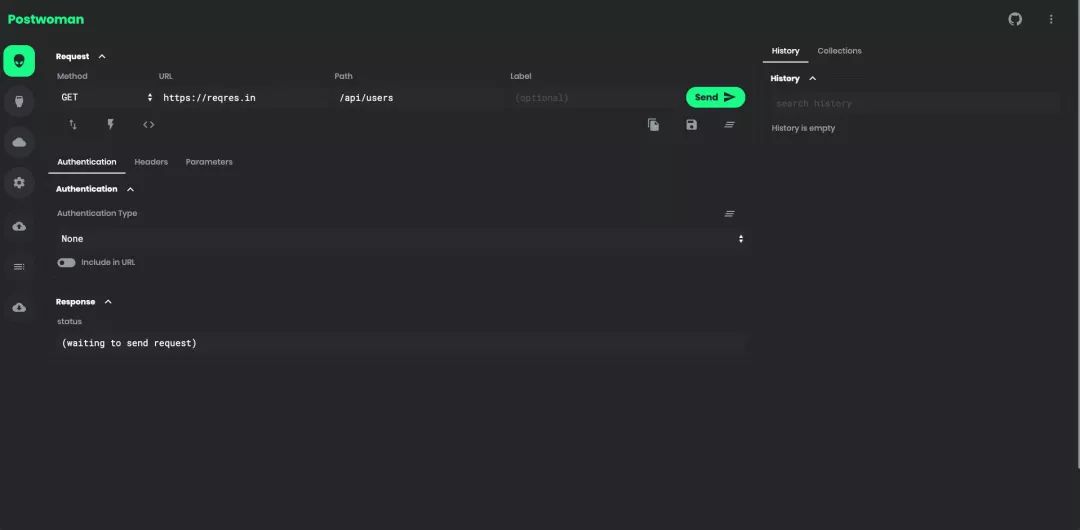Open the three-dot more options menu
Screen dimensions: 1080x530
pyautogui.click(x=1051, y=19)
